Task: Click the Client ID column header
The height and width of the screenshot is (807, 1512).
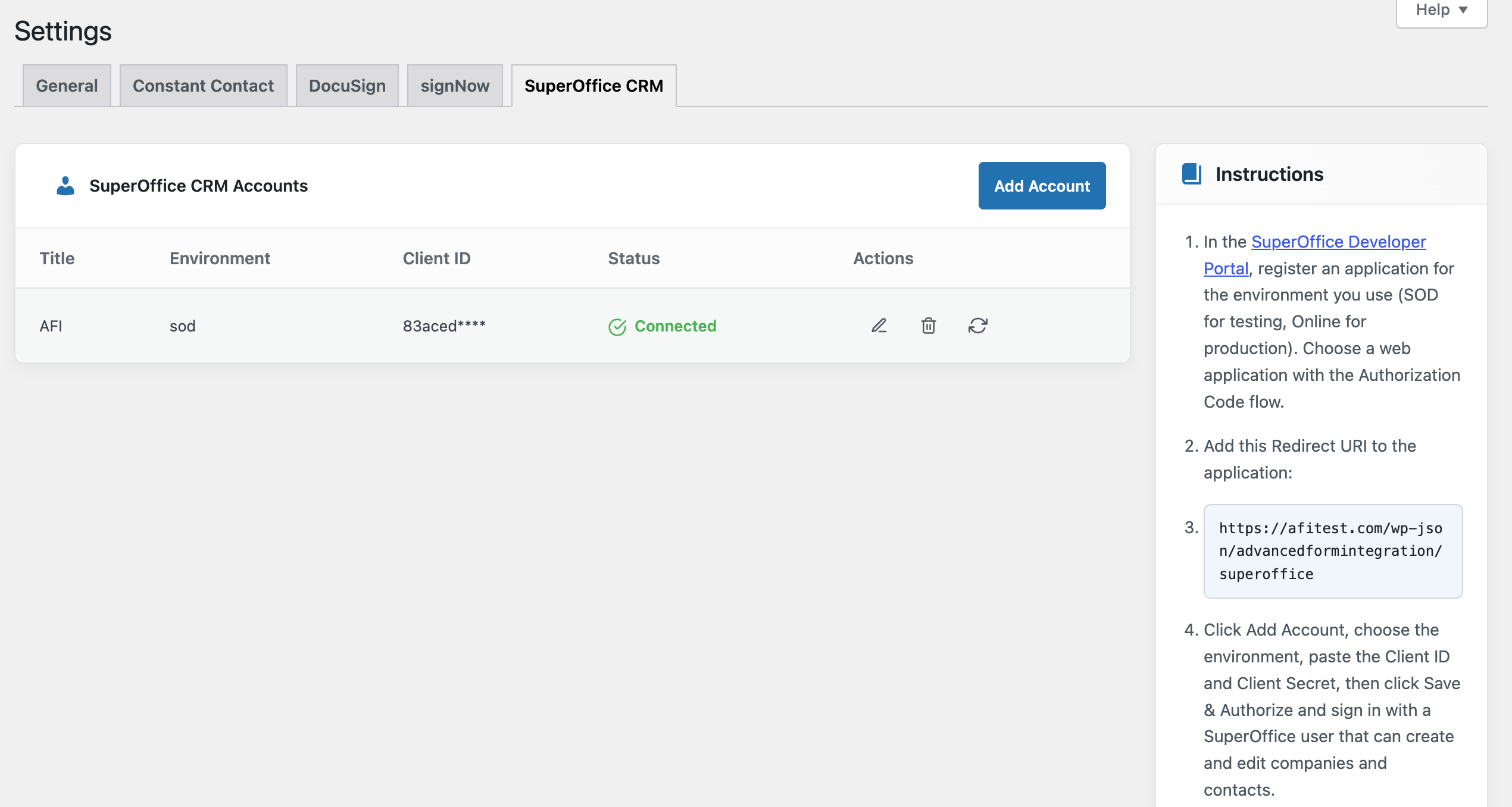Action: coord(437,258)
